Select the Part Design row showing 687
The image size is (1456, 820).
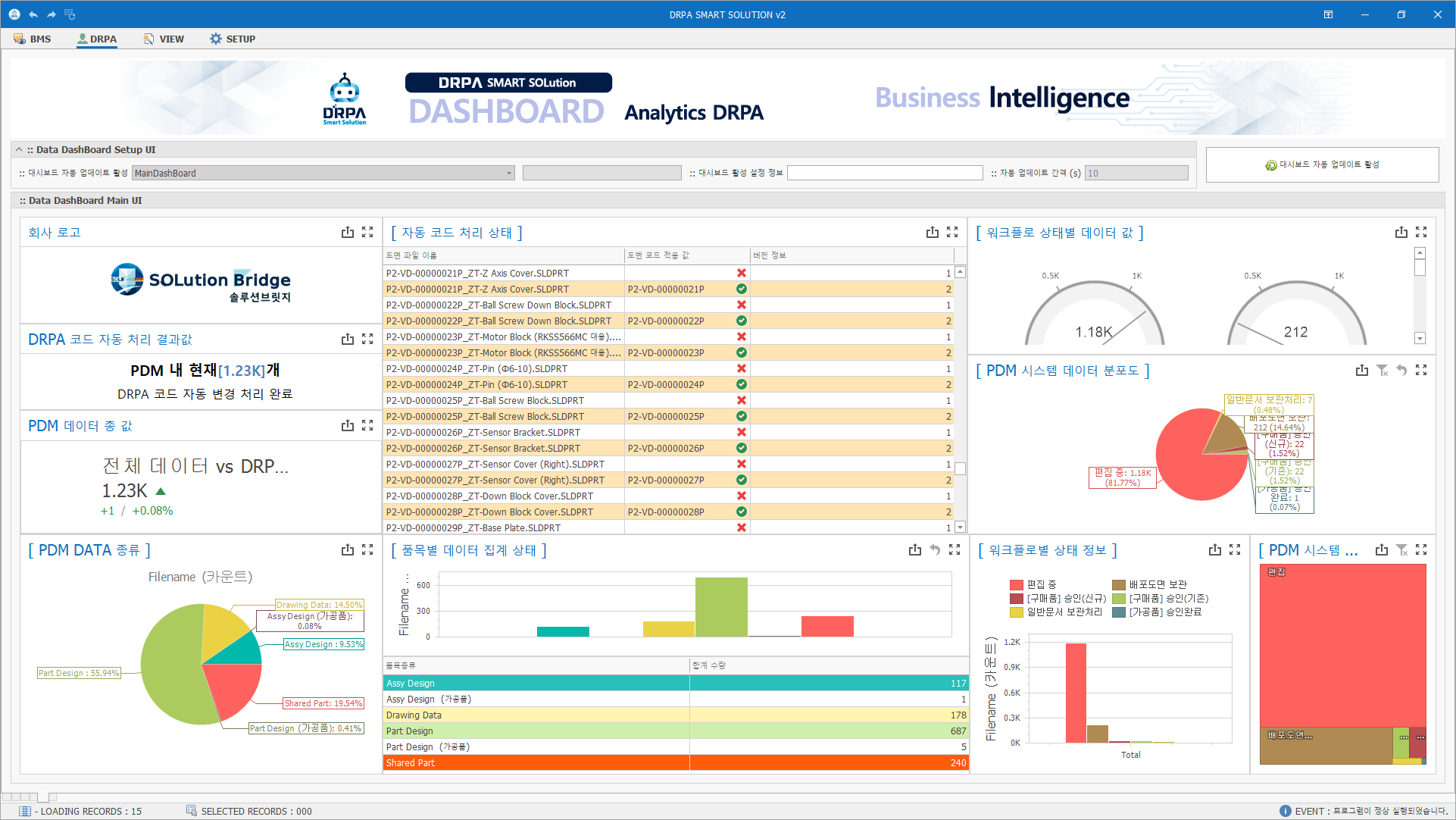pyautogui.click(x=676, y=731)
